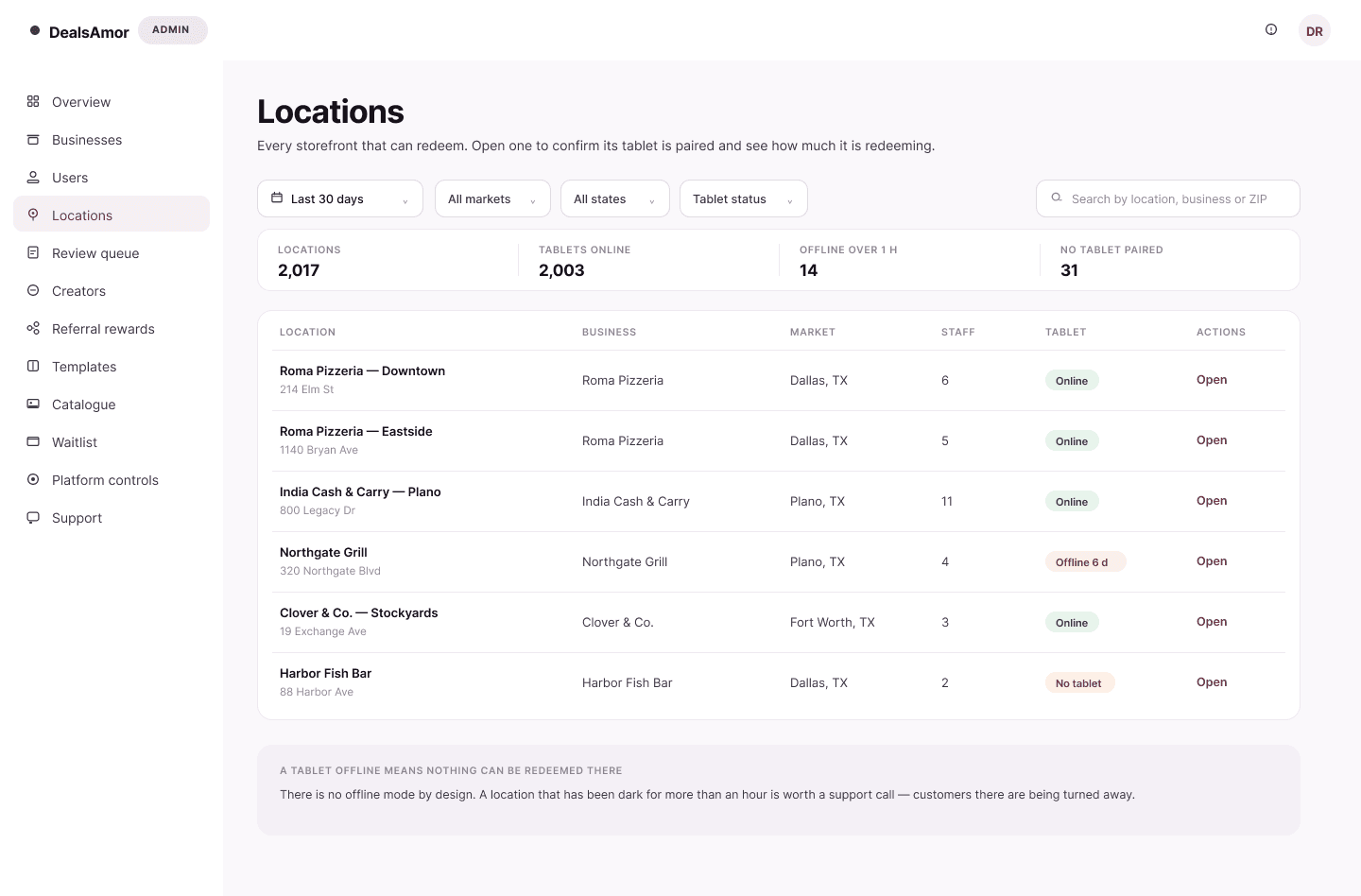Click the Fort Worth, TX market cell

(833, 622)
